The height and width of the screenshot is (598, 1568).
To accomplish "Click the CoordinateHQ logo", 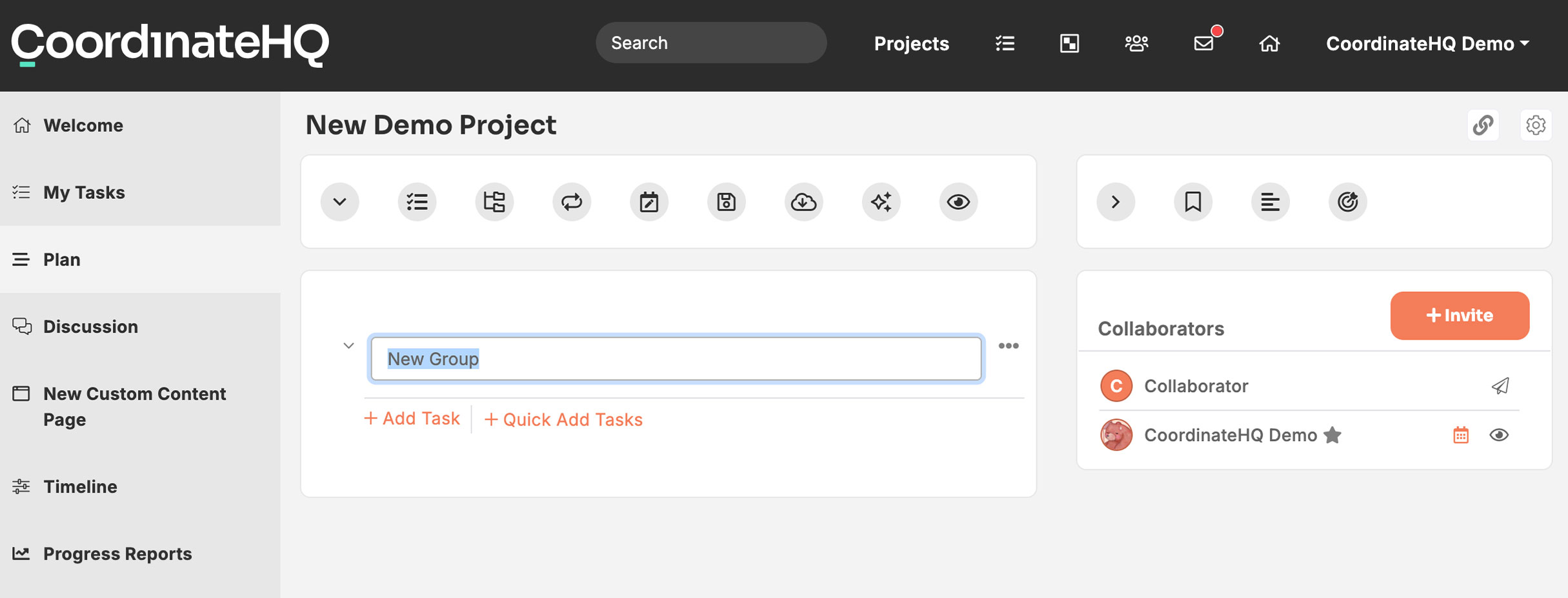I will (170, 45).
